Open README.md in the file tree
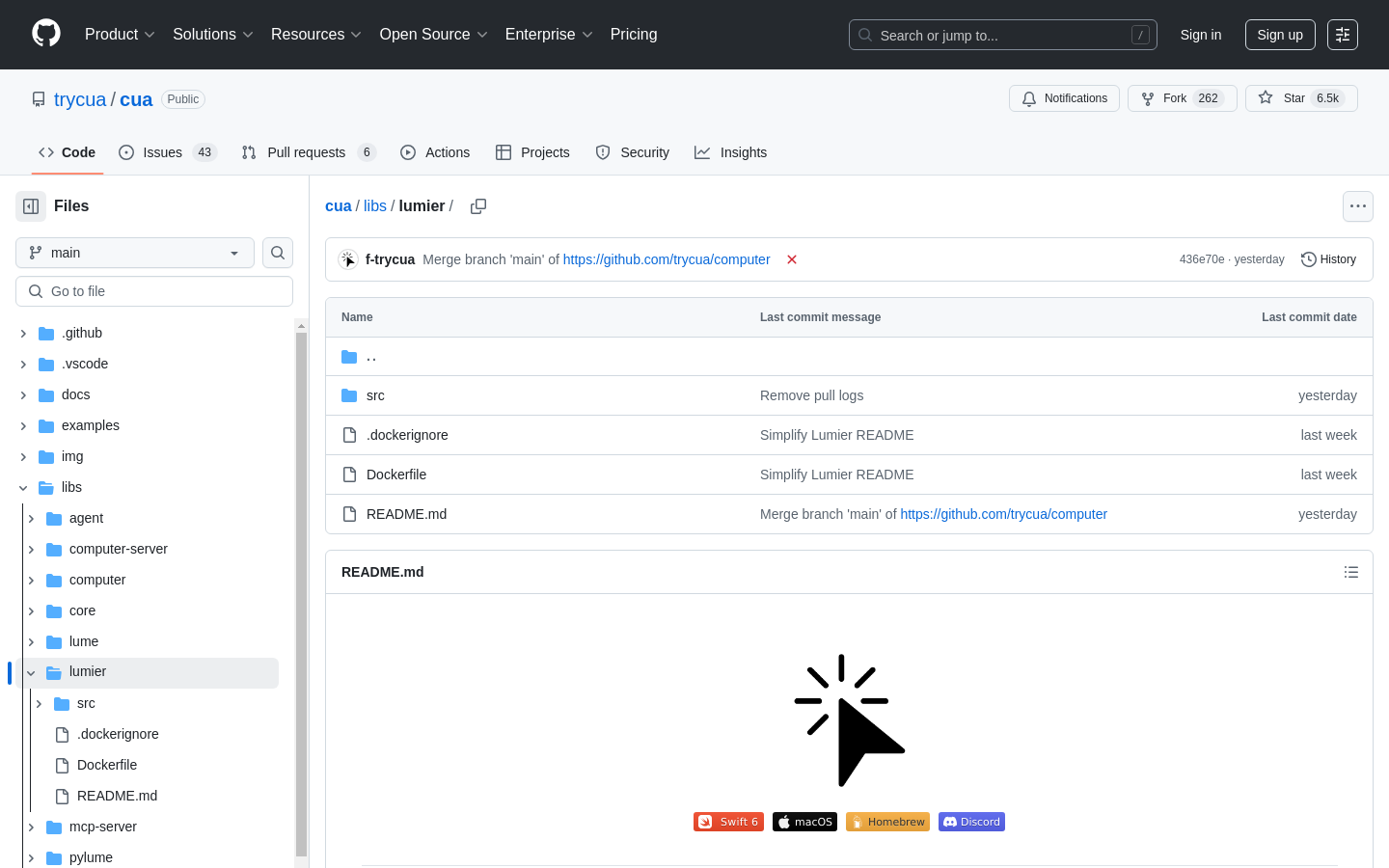Screen dimensions: 1389x868 tap(117, 796)
